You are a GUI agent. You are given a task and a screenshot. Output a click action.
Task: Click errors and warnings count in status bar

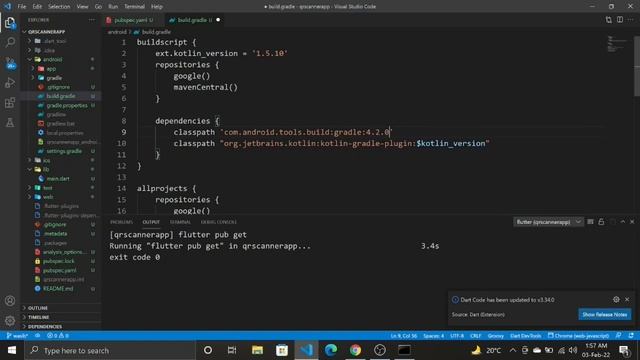click(58, 336)
